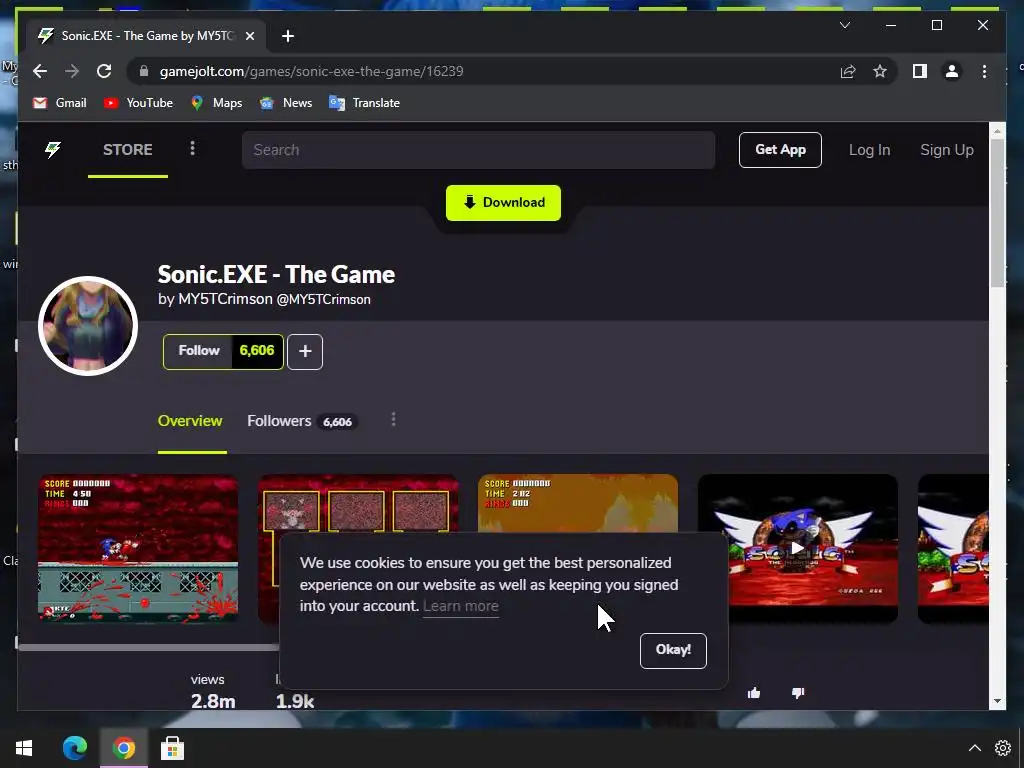Open the News bookmark
Screen dimensions: 1024x768
pos(286,103)
